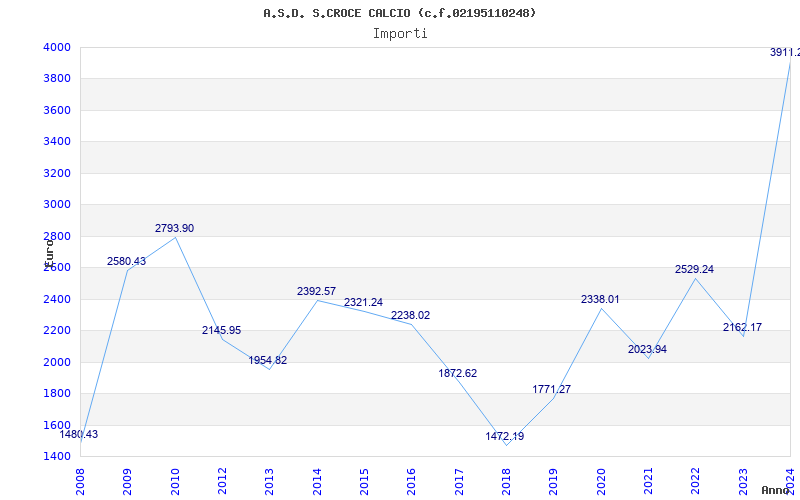Click the peak data label starting 3911

(x=785, y=53)
